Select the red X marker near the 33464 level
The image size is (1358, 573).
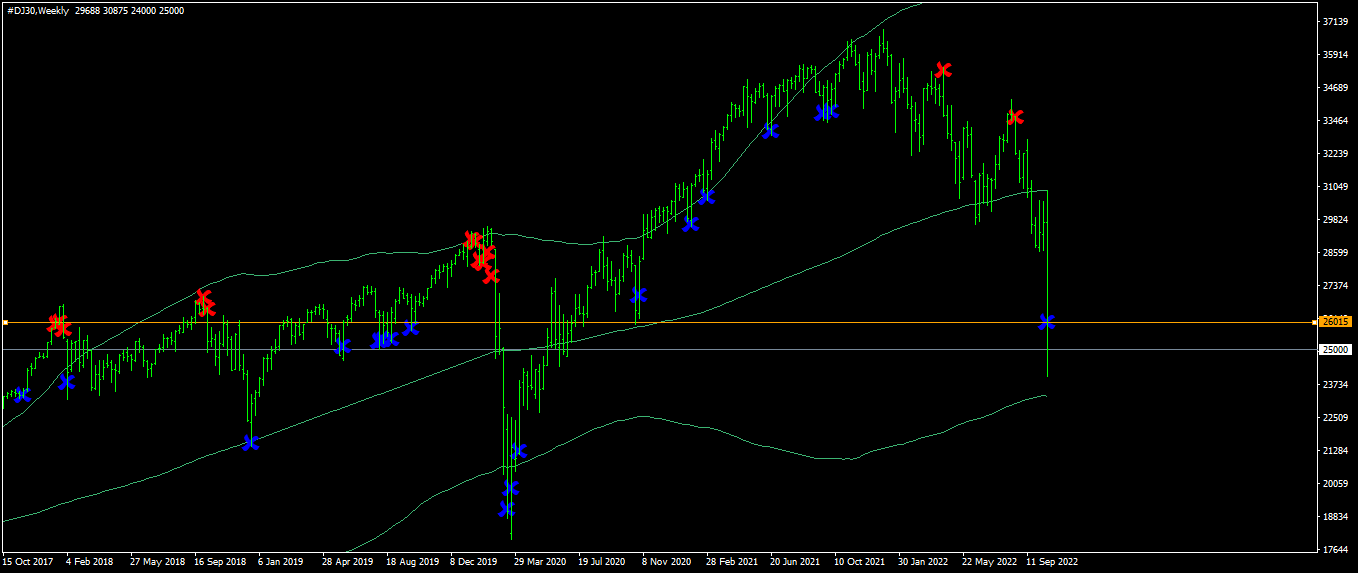pos(1015,117)
